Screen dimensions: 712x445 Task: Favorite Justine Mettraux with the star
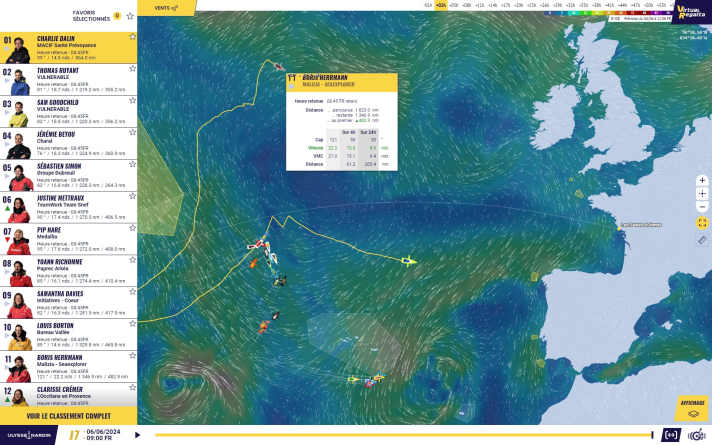tap(132, 196)
